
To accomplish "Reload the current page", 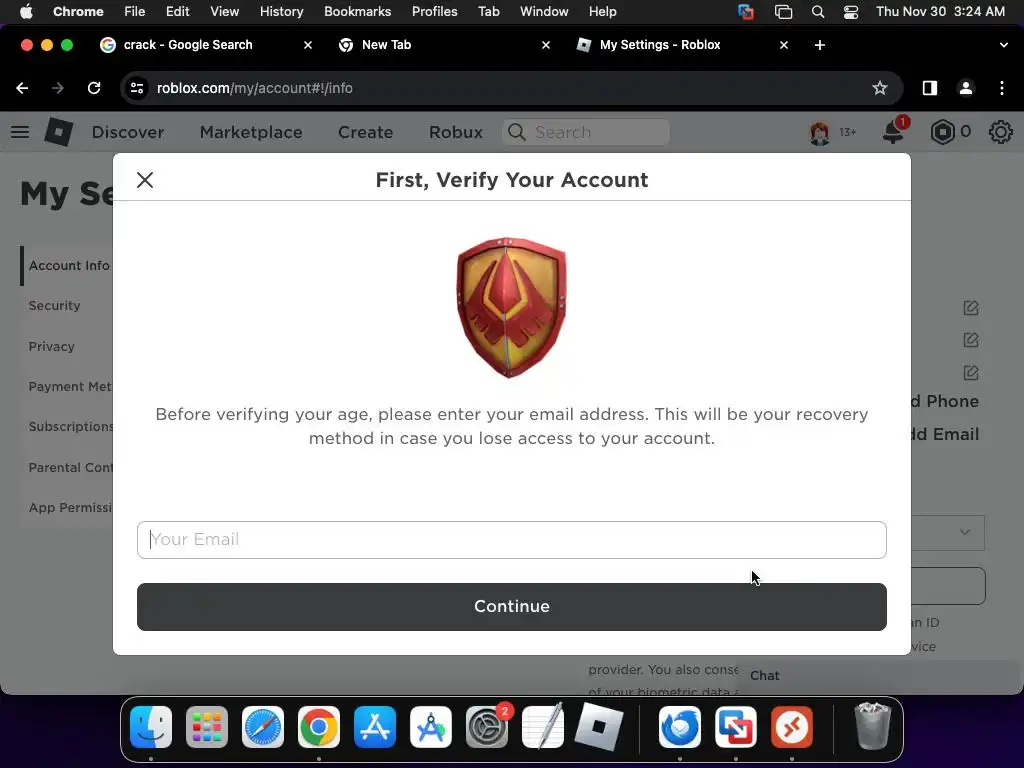I will [94, 88].
